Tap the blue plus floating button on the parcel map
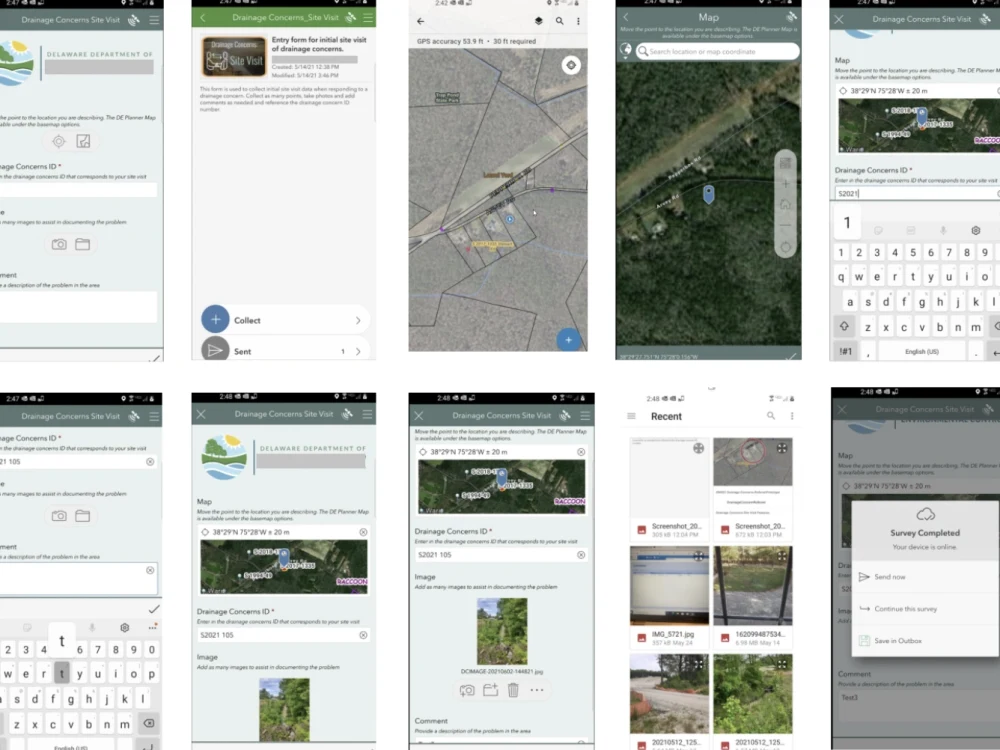The width and height of the screenshot is (1000, 750). [568, 339]
